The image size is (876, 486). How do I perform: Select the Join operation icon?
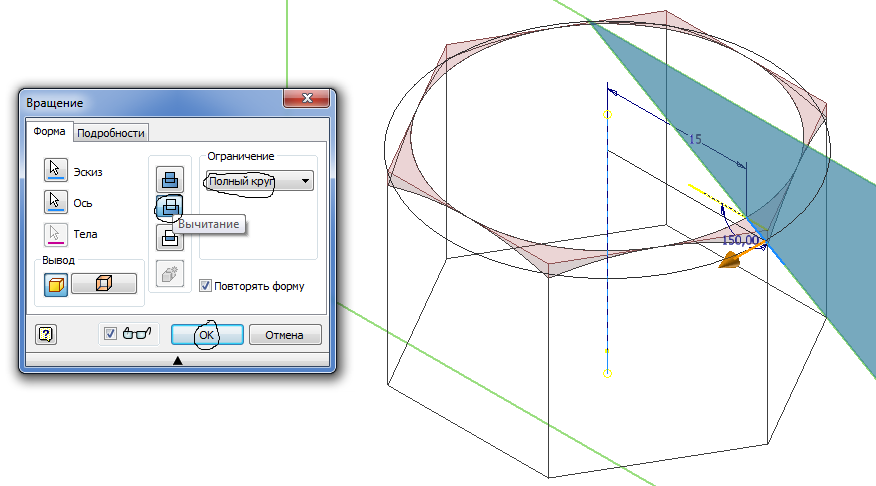pos(170,179)
